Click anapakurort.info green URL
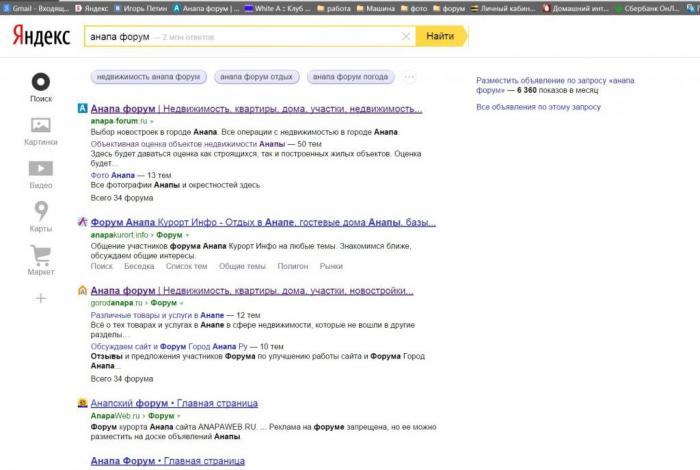Image resolution: width=700 pixels, height=470 pixels. click(x=119, y=235)
